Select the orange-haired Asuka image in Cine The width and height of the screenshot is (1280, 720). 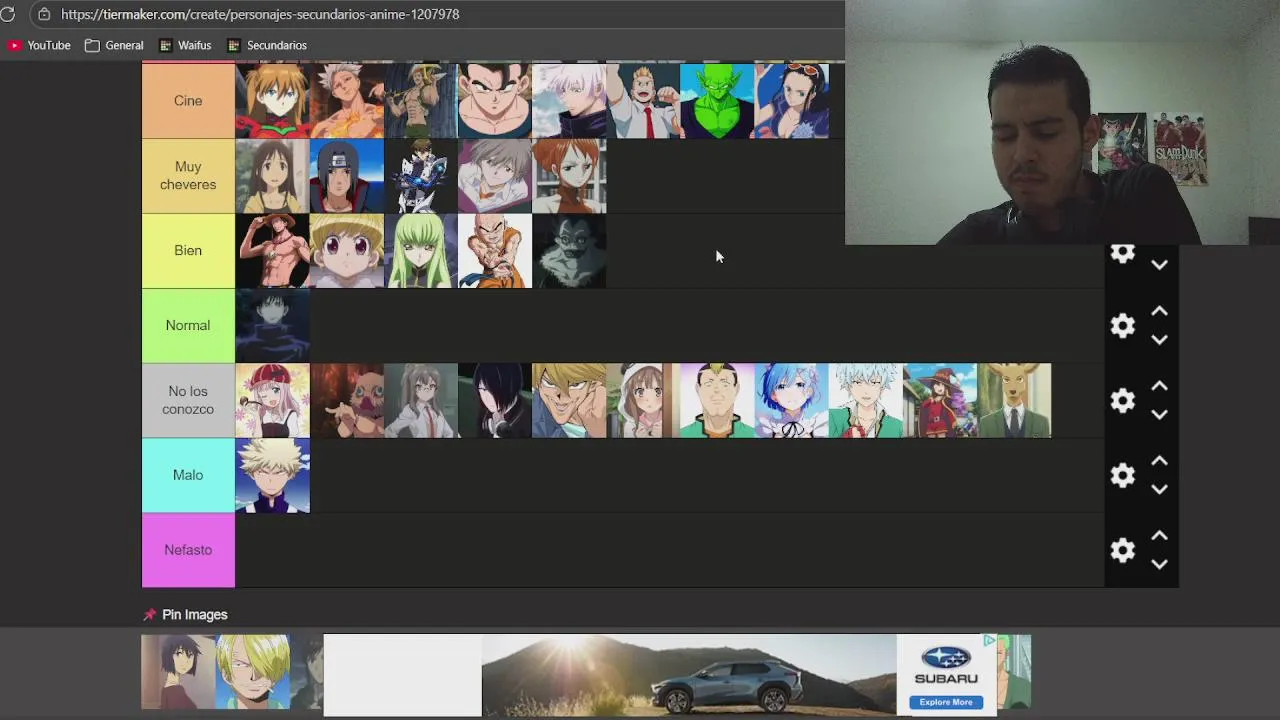pos(272,101)
